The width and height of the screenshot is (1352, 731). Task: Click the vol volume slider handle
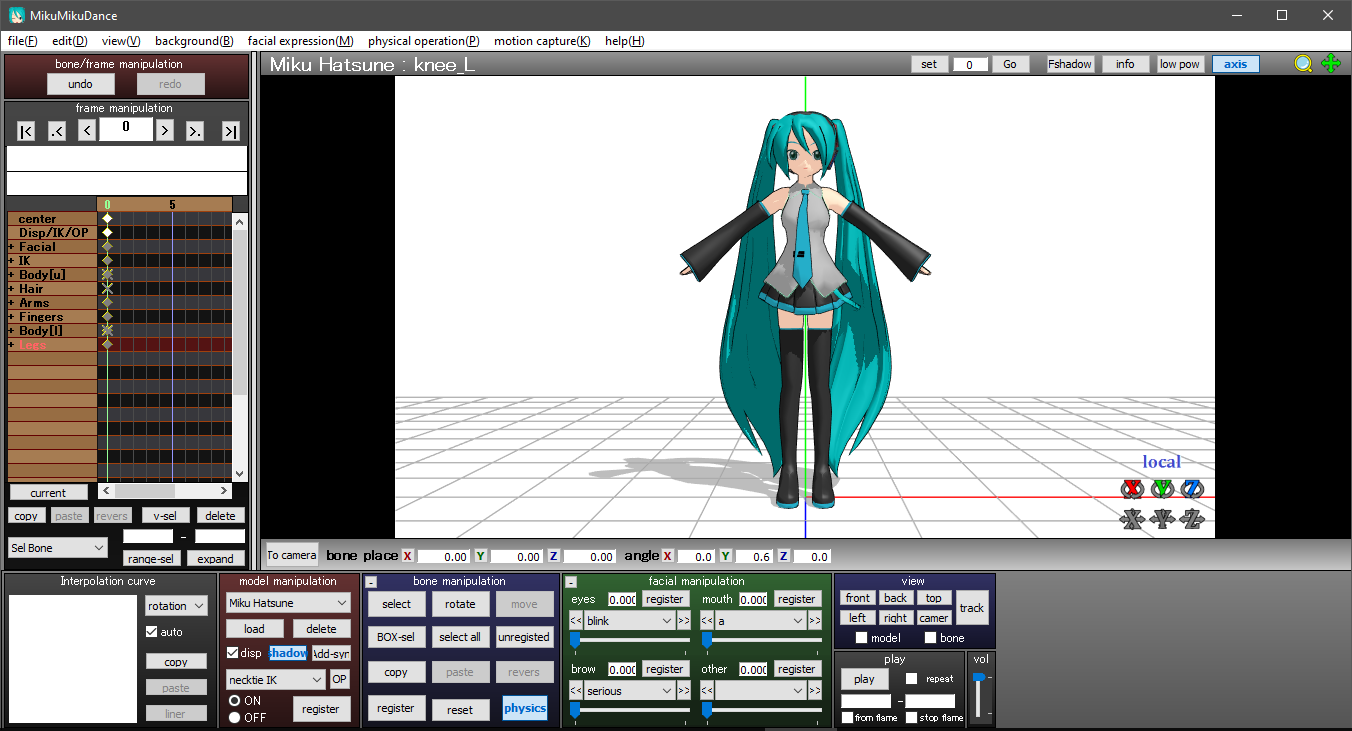pyautogui.click(x=979, y=678)
